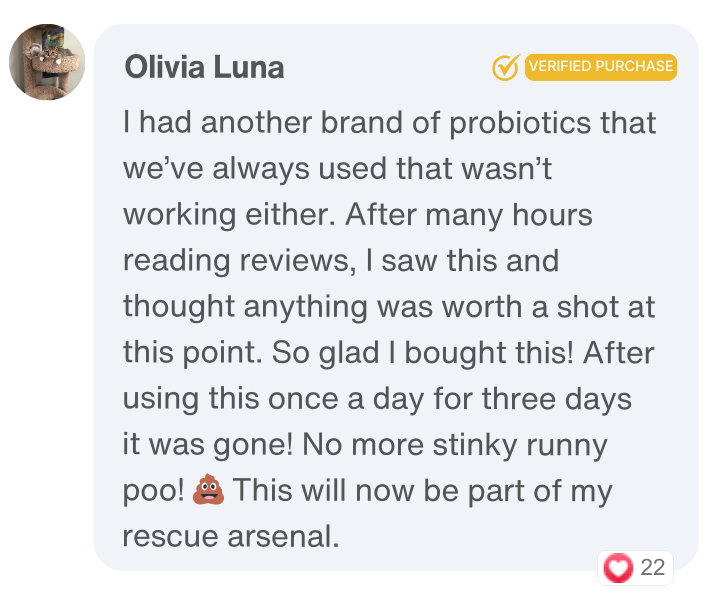Click the reaction count 22
This screenshot has height=598, width=713.
[x=652, y=568]
